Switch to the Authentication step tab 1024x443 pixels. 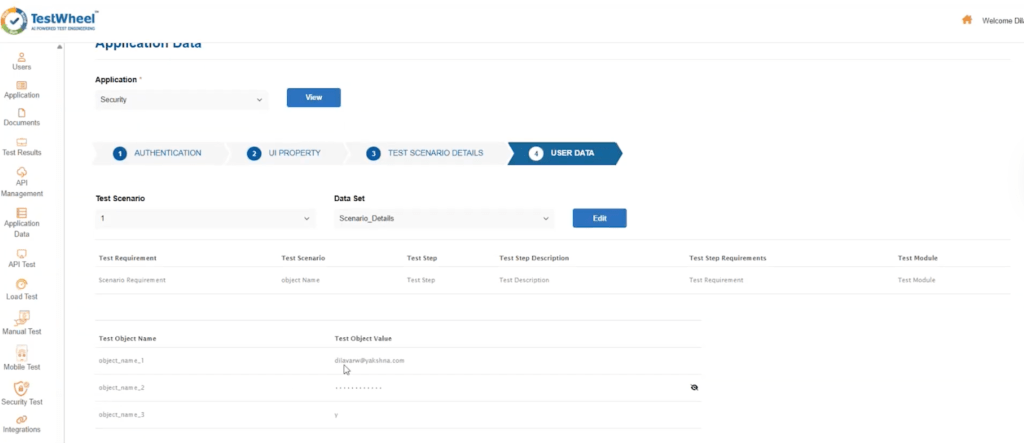[158, 153]
